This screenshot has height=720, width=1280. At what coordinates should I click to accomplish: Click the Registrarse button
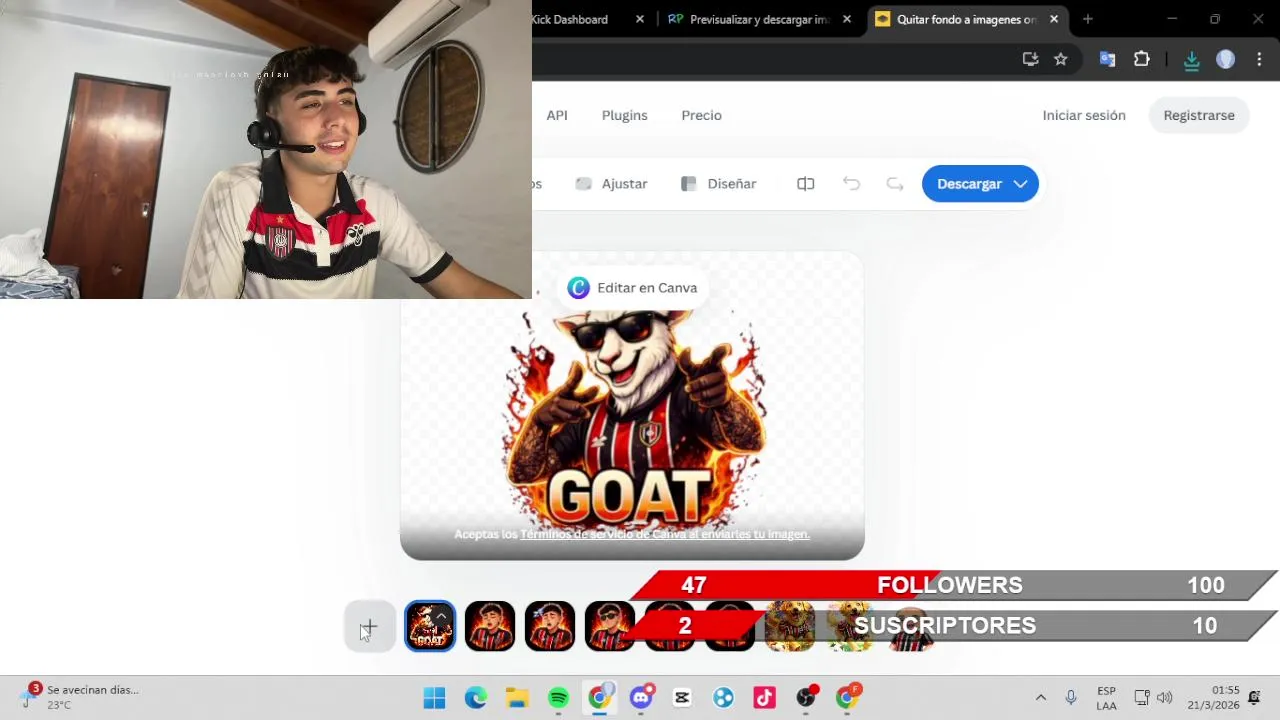pyautogui.click(x=1199, y=115)
